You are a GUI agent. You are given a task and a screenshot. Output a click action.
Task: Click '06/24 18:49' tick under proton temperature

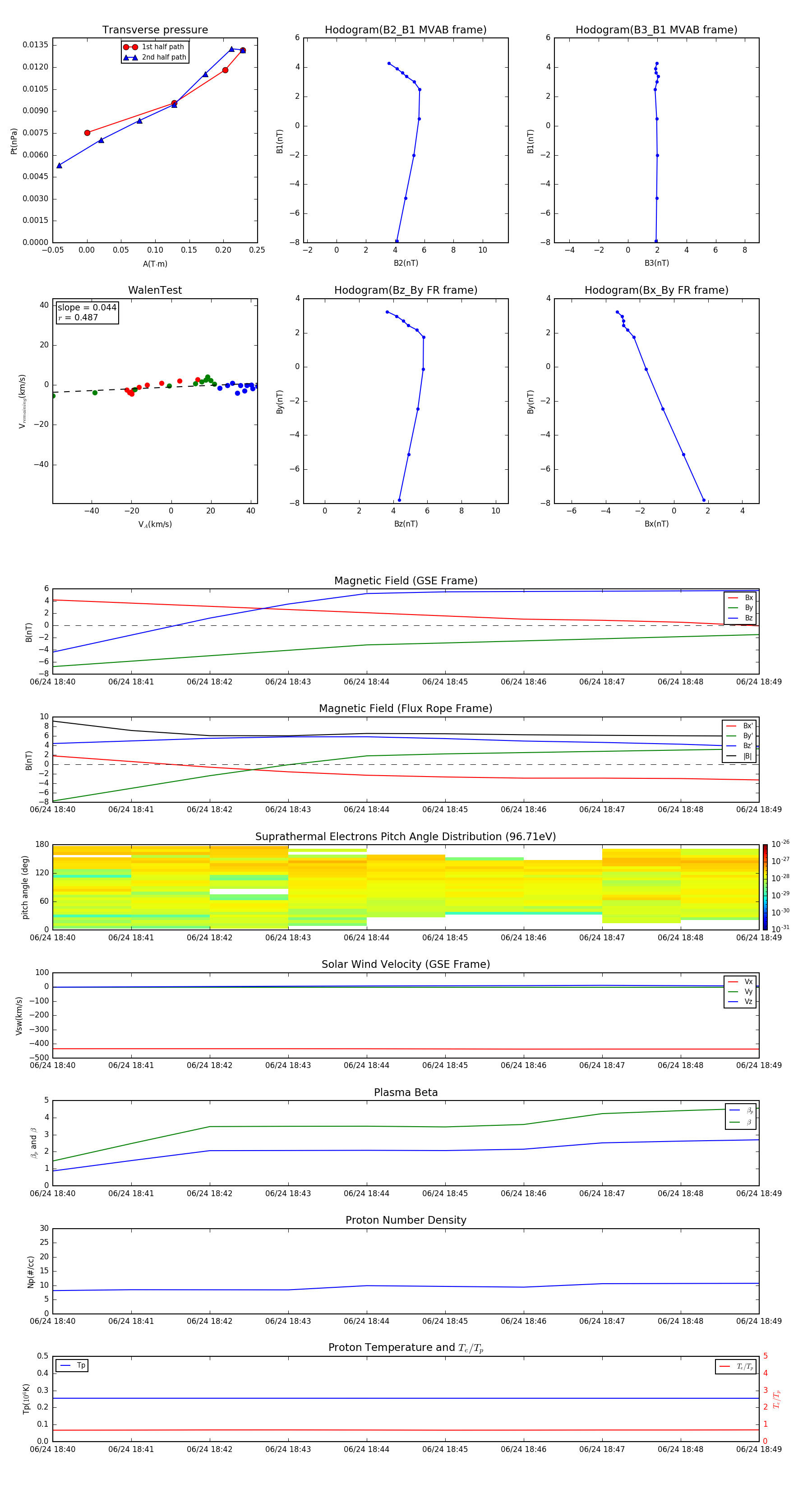(759, 1449)
